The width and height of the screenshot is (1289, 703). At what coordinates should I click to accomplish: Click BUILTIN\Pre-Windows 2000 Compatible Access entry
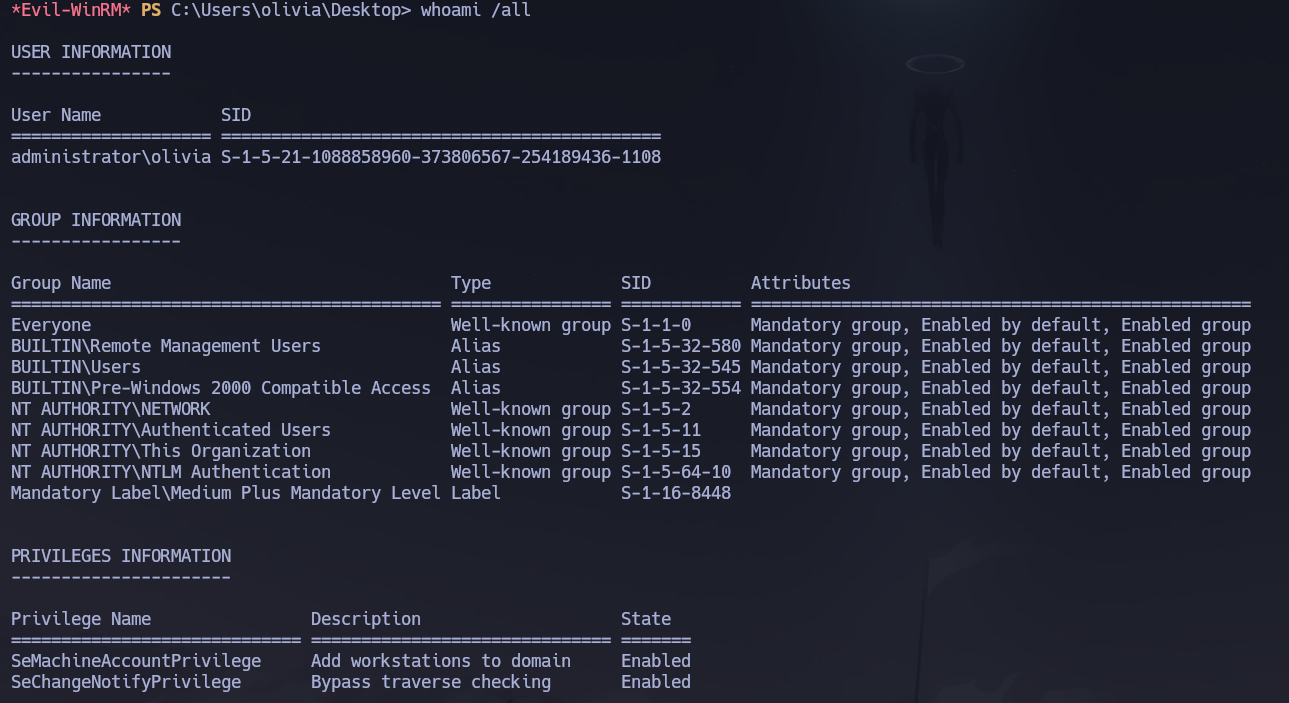220,387
